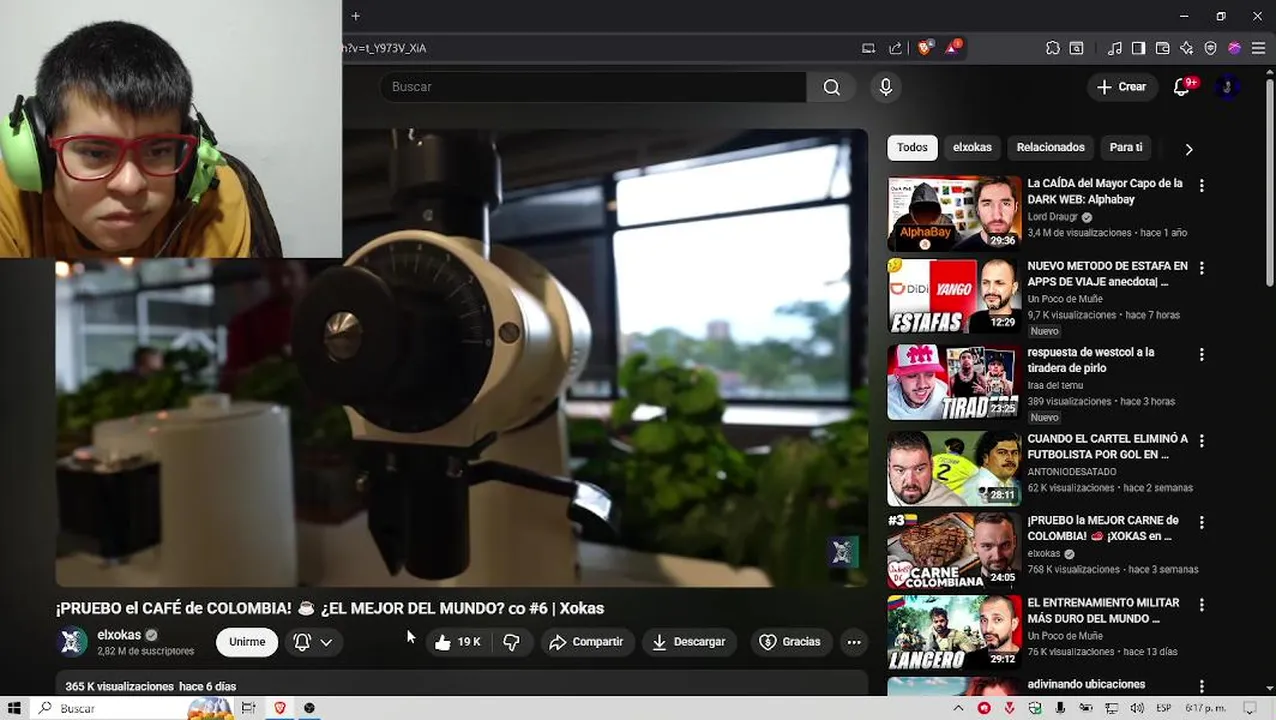Open options for CUANDO EL CARTEL ELIMINÓ video
The image size is (1276, 720).
[x=1202, y=440]
